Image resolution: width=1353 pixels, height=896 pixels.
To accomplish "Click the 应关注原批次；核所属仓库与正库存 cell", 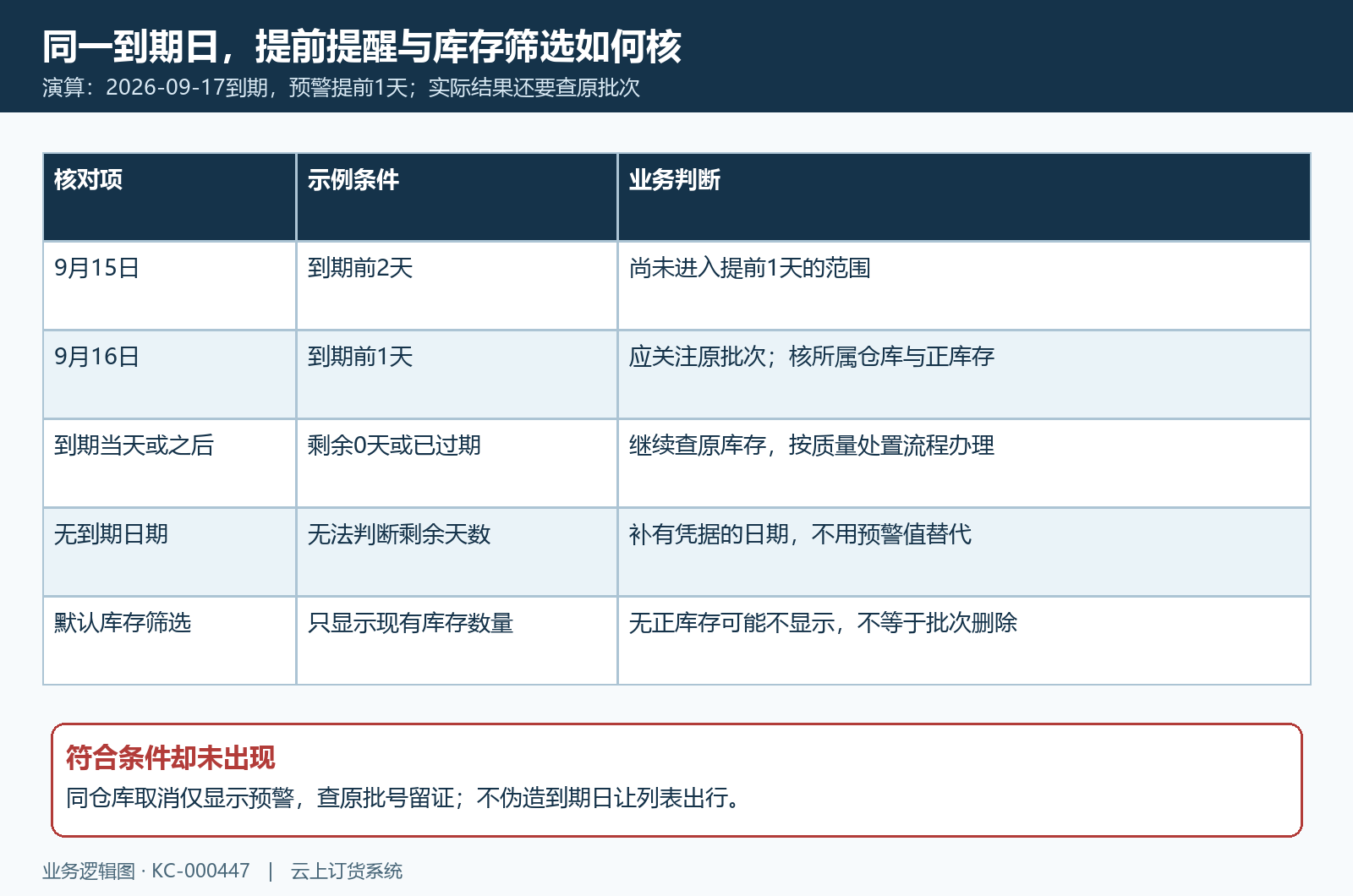I will point(964,374).
